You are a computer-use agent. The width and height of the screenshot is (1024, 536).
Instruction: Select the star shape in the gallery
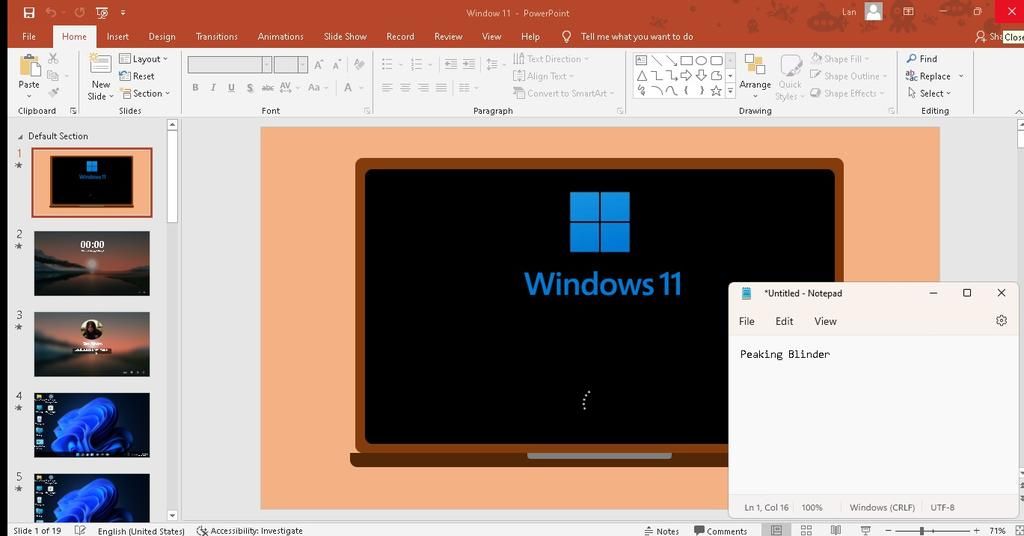[716, 91]
